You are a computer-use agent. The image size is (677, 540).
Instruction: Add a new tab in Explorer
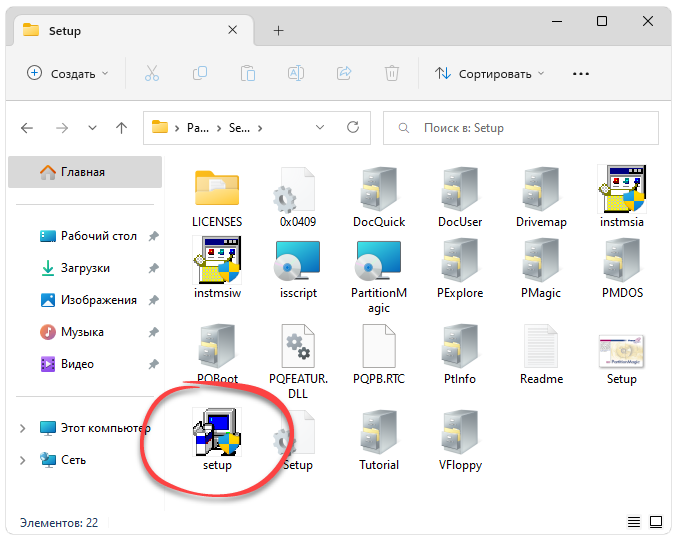pyautogui.click(x=278, y=30)
